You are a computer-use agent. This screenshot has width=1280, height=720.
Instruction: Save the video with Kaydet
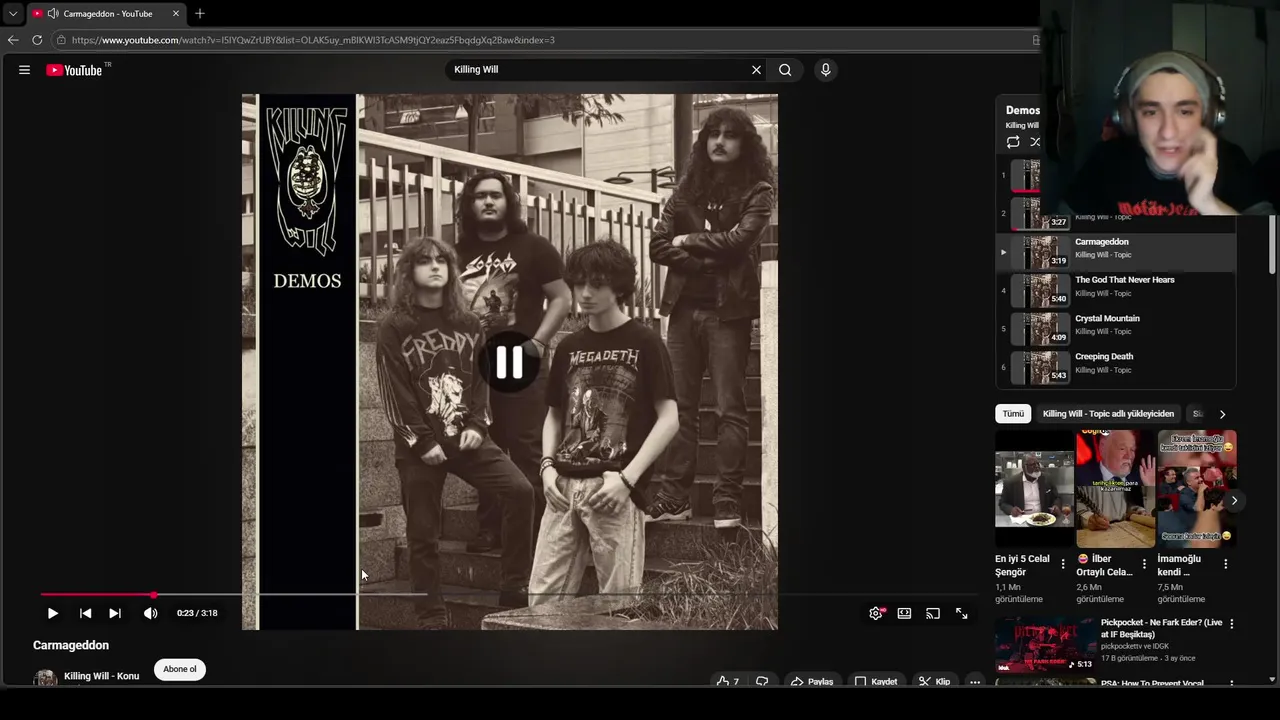point(876,682)
